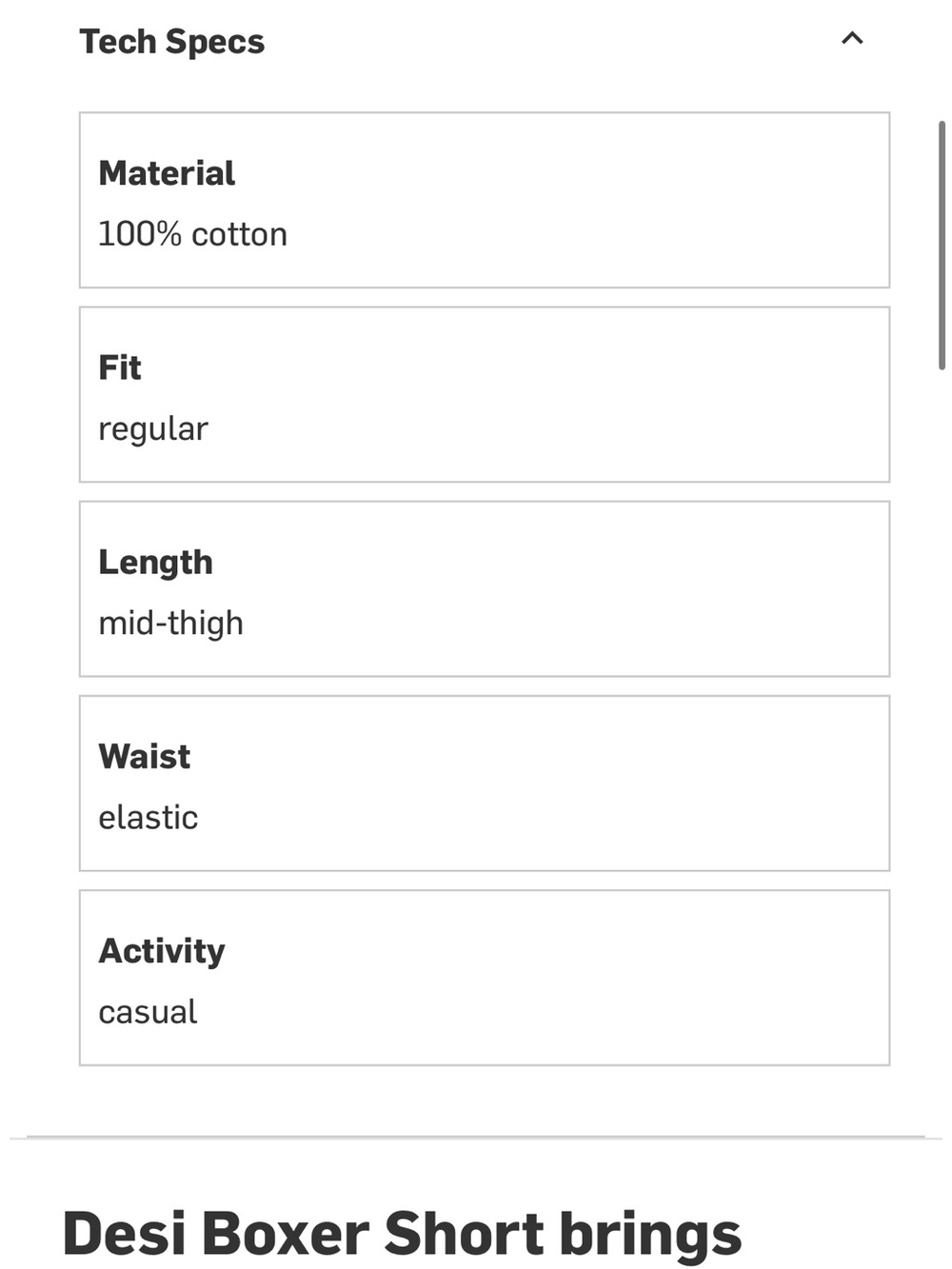The width and height of the screenshot is (952, 1269).
Task: Select the Waist spec card
Action: click(485, 783)
